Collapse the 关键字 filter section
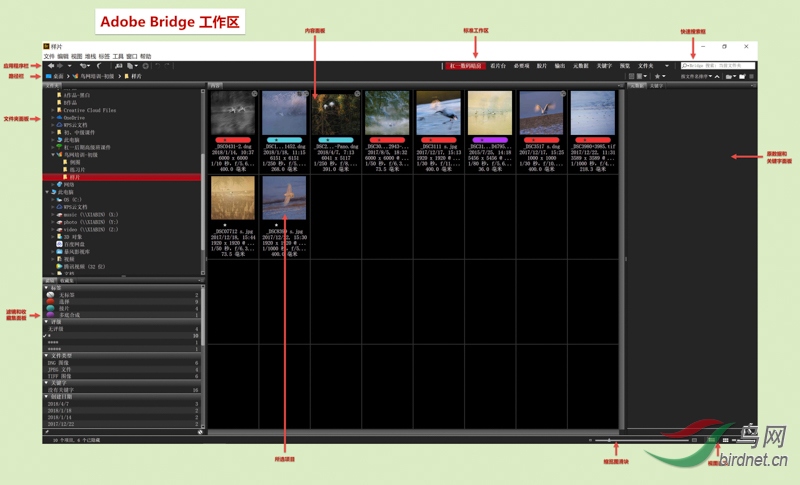Image resolution: width=800 pixels, height=485 pixels. pyautogui.click(x=48, y=381)
